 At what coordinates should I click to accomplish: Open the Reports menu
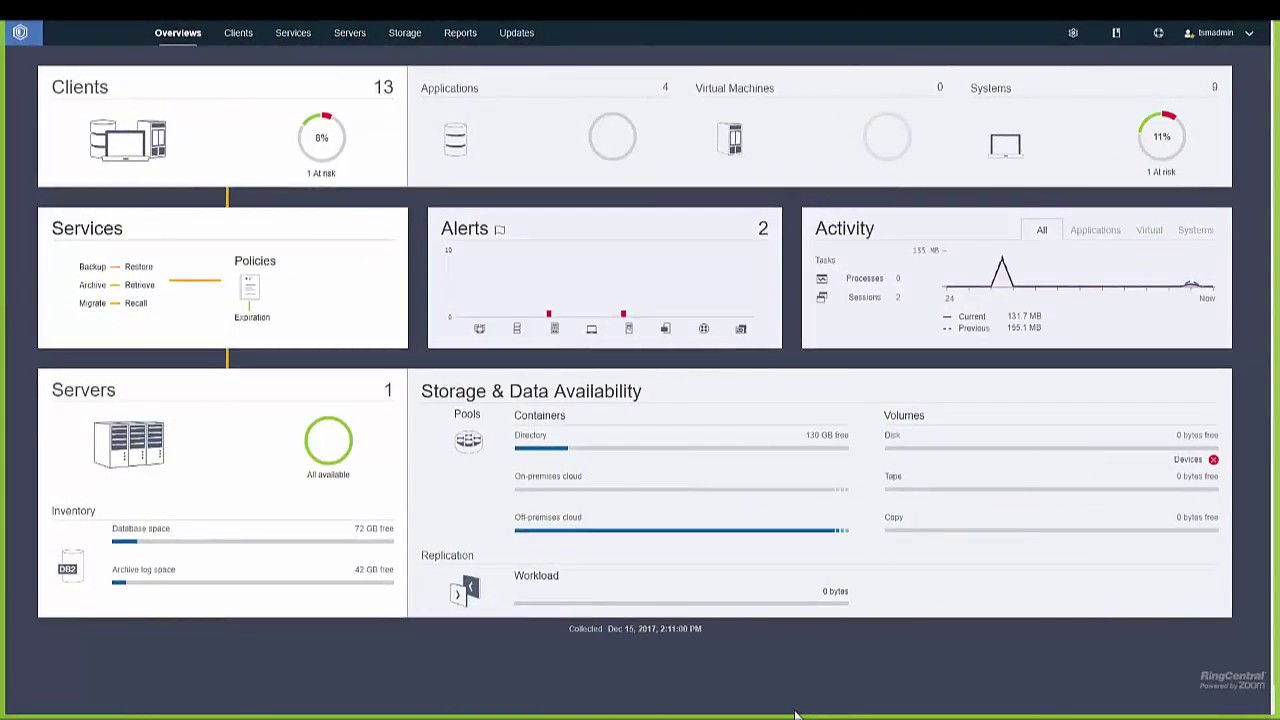[x=460, y=33]
